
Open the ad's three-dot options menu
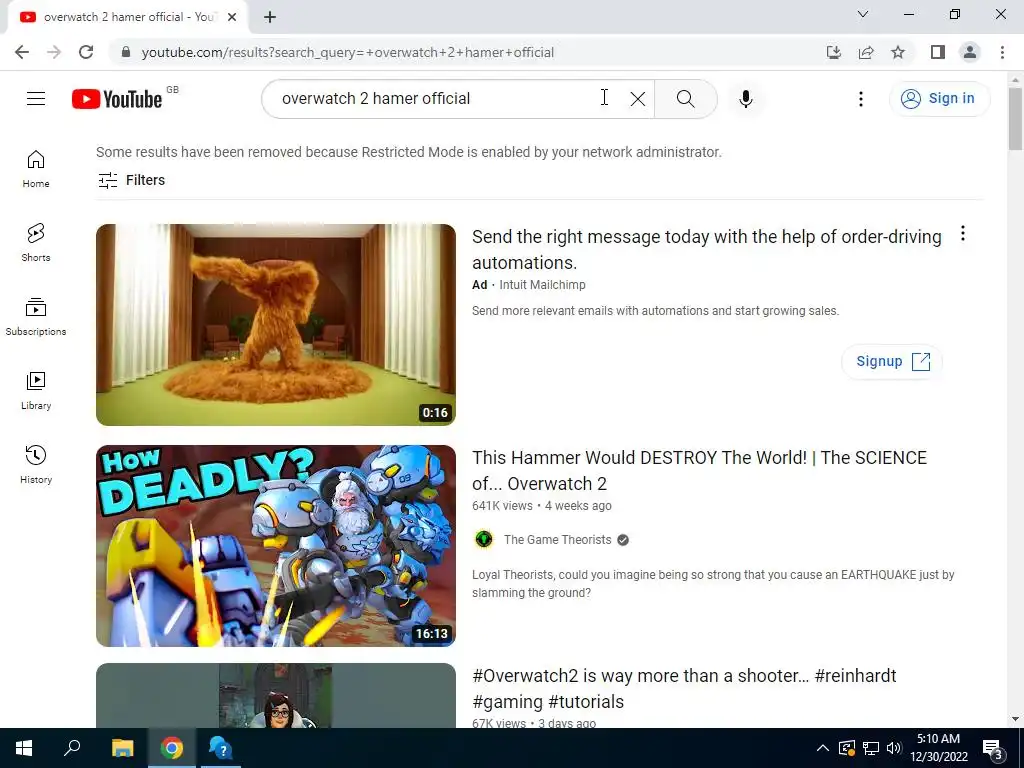963,234
